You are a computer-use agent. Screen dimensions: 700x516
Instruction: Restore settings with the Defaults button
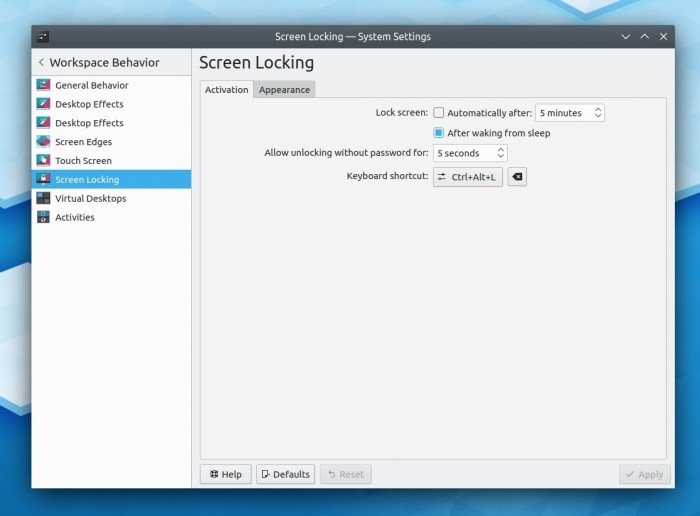[x=285, y=474]
